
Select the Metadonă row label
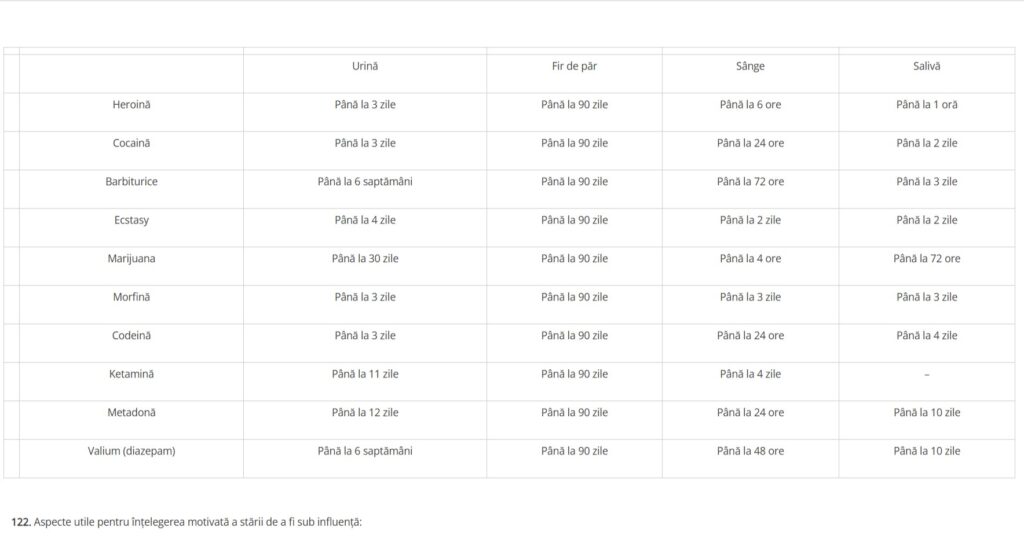point(131,413)
